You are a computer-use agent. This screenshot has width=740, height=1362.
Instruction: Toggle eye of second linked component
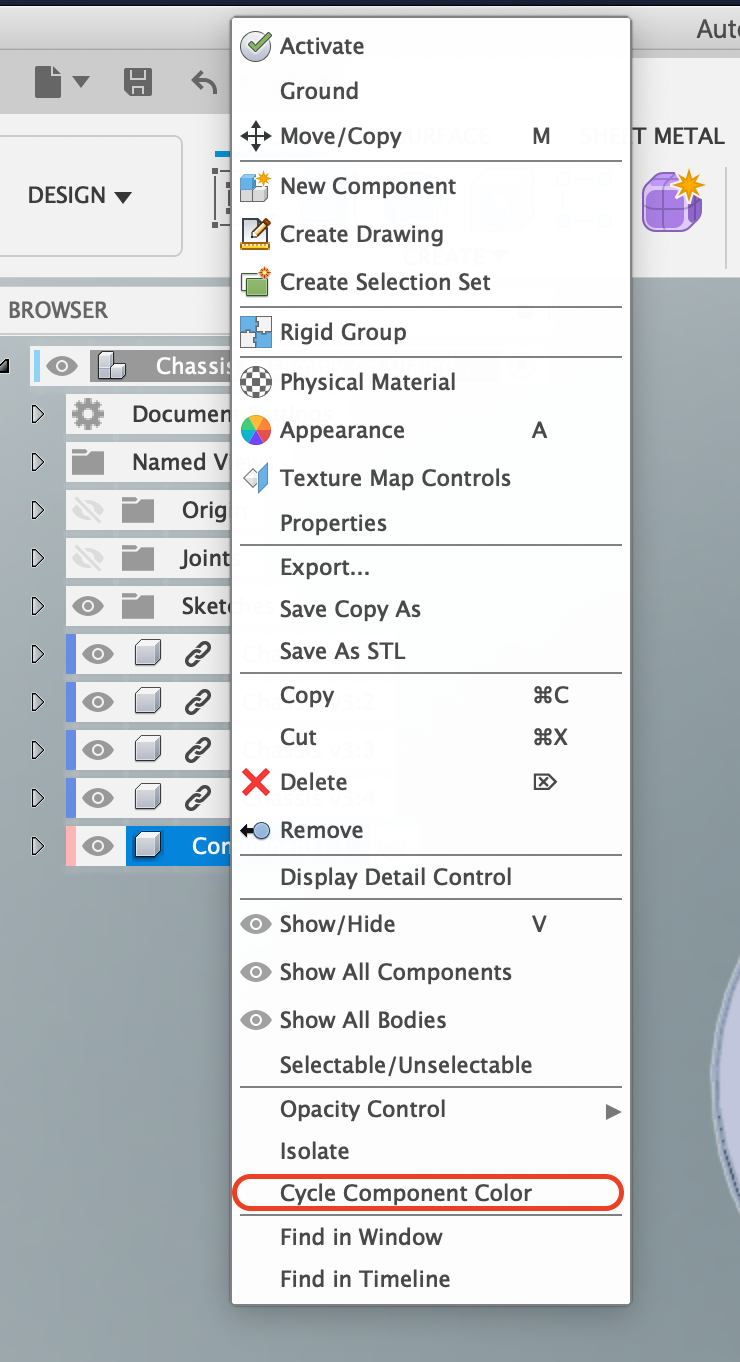click(x=97, y=702)
